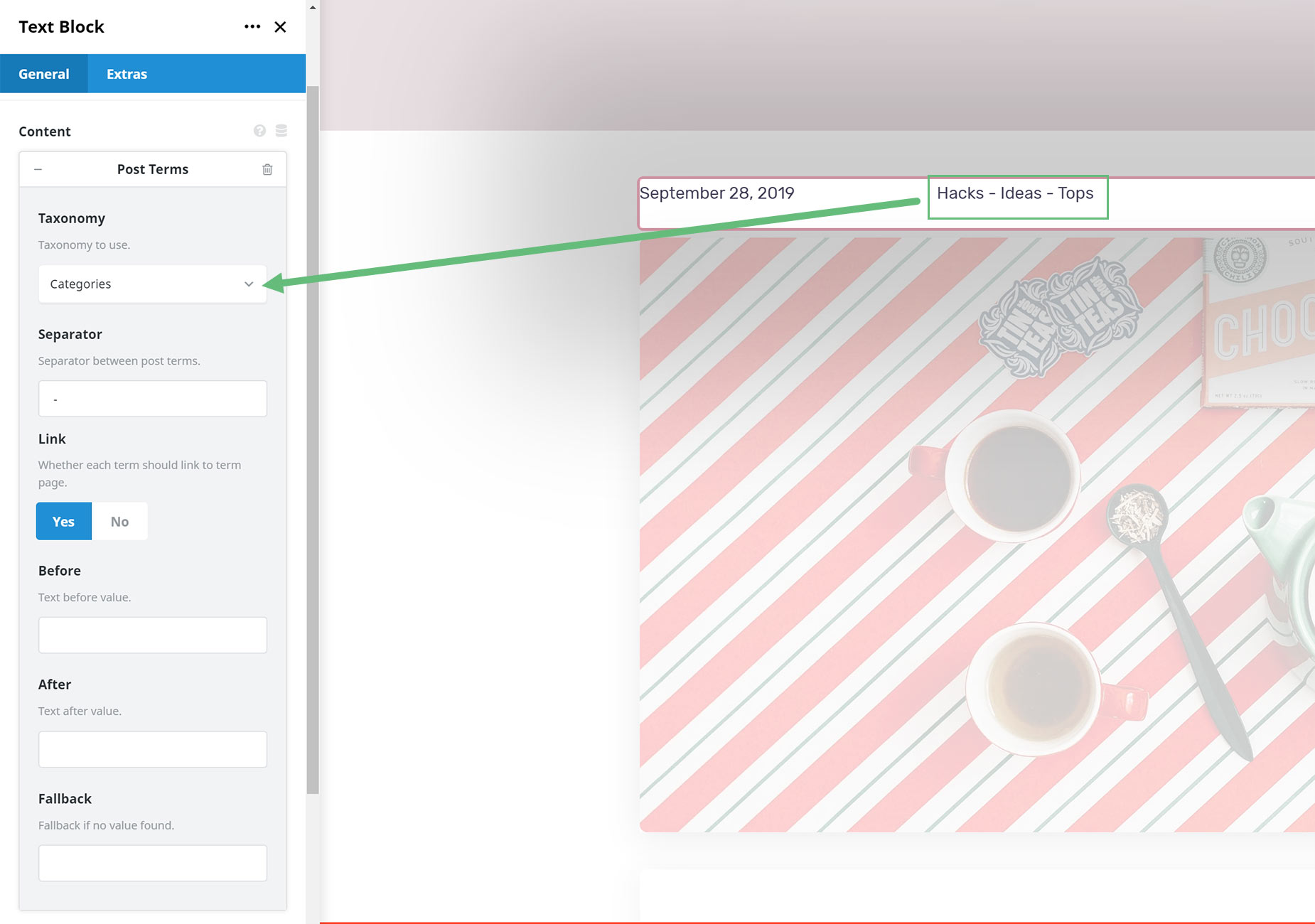
Task: Click the After text input
Action: pyautogui.click(x=153, y=749)
